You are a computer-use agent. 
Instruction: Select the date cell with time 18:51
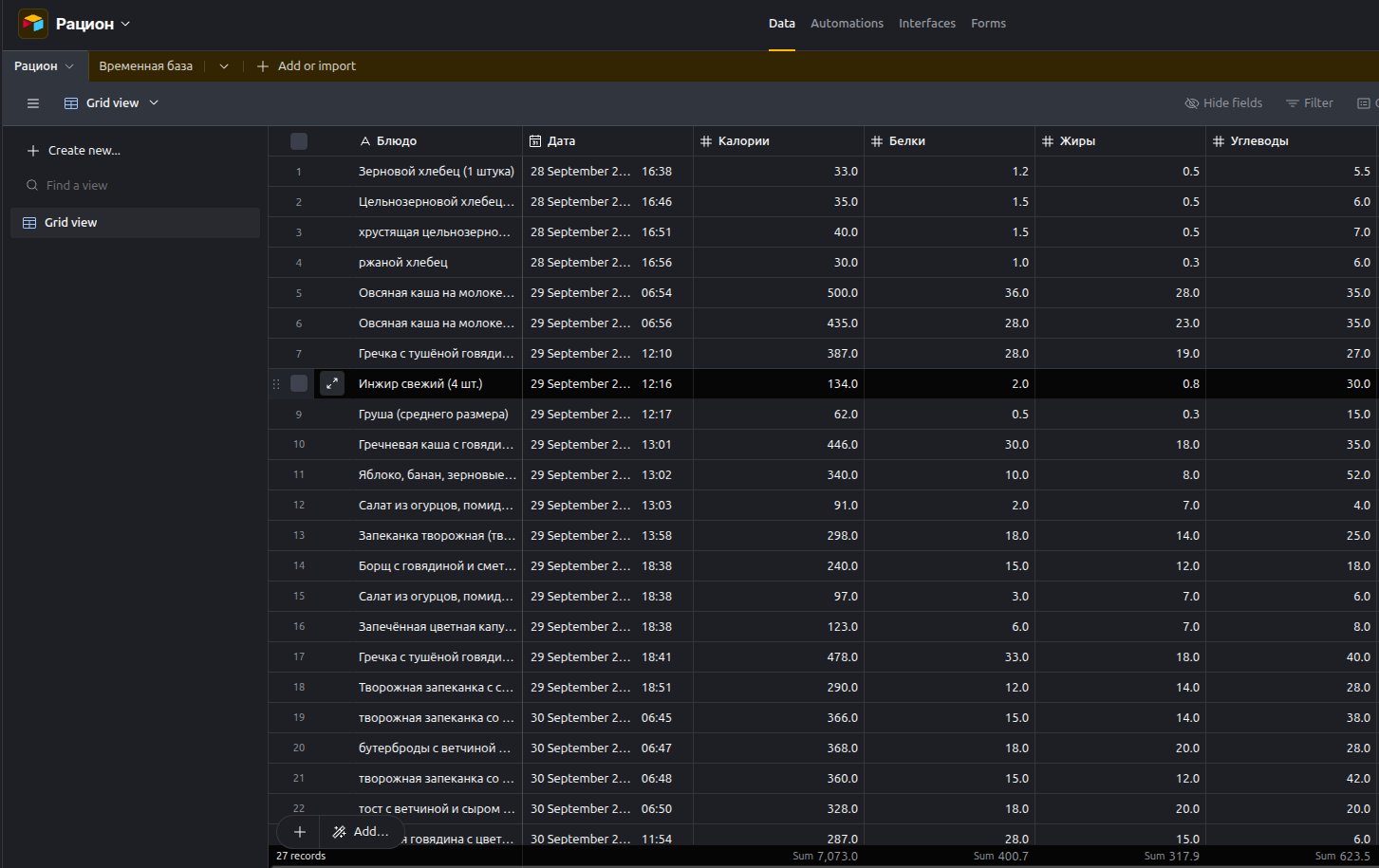[x=607, y=688]
